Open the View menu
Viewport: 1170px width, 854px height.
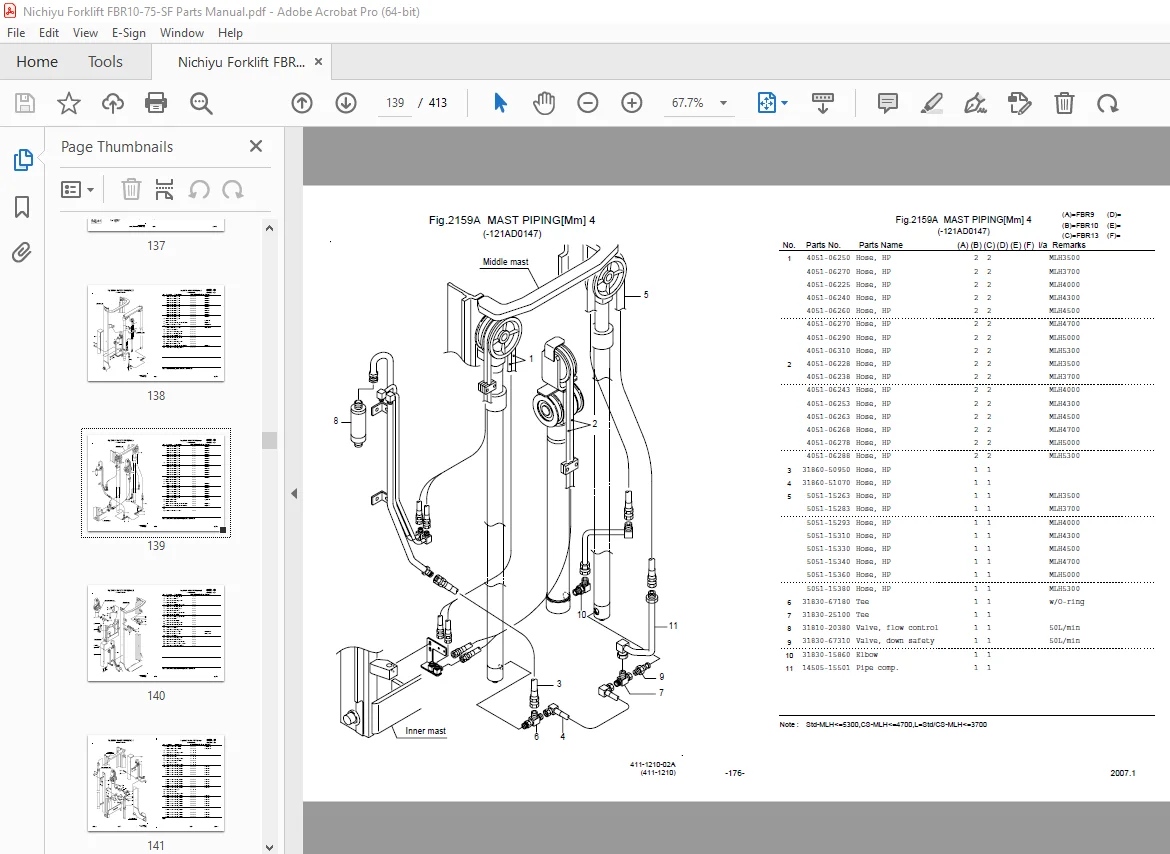point(85,33)
